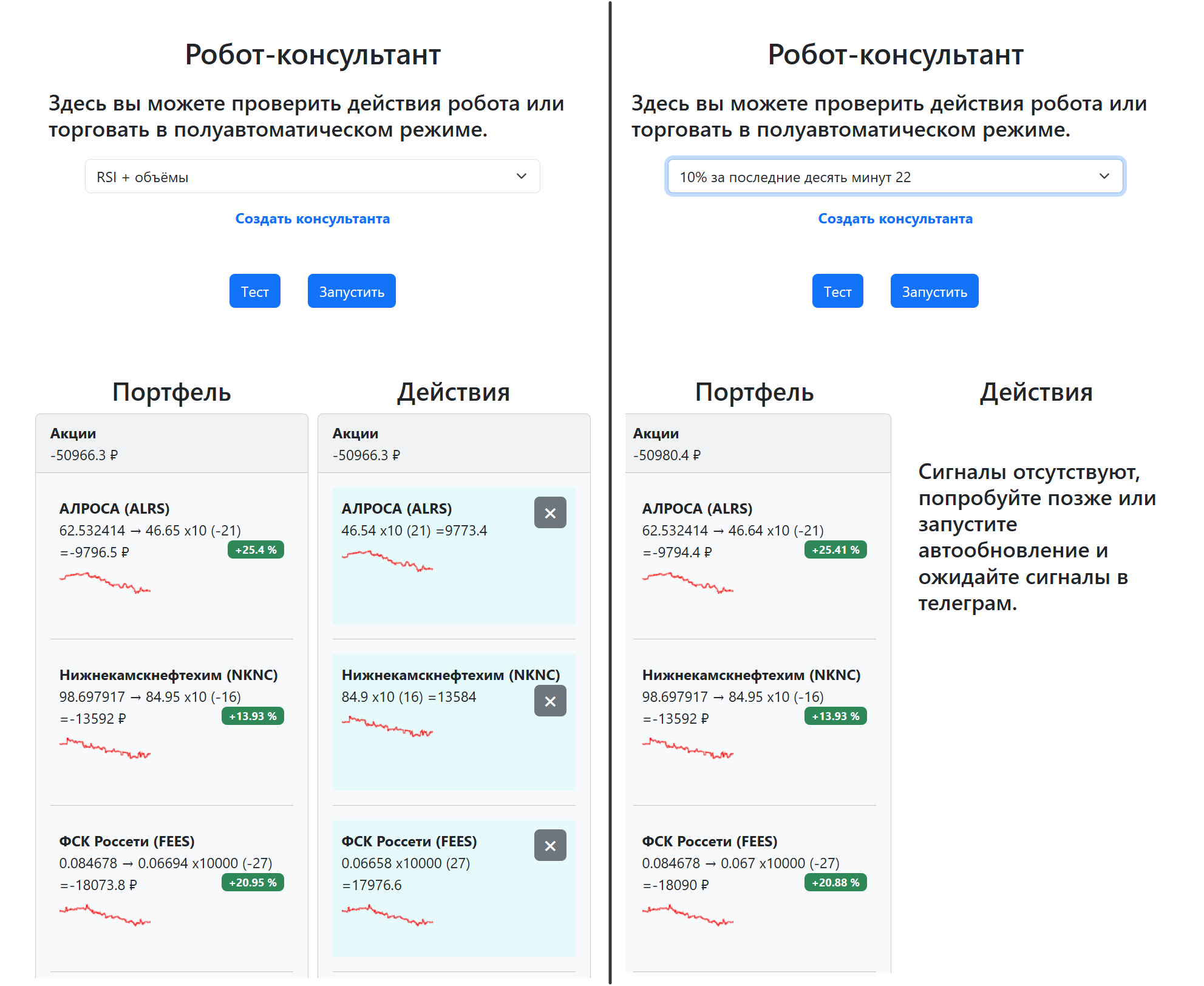
Task: Click the right 'Запустить' button
Action: click(x=934, y=291)
